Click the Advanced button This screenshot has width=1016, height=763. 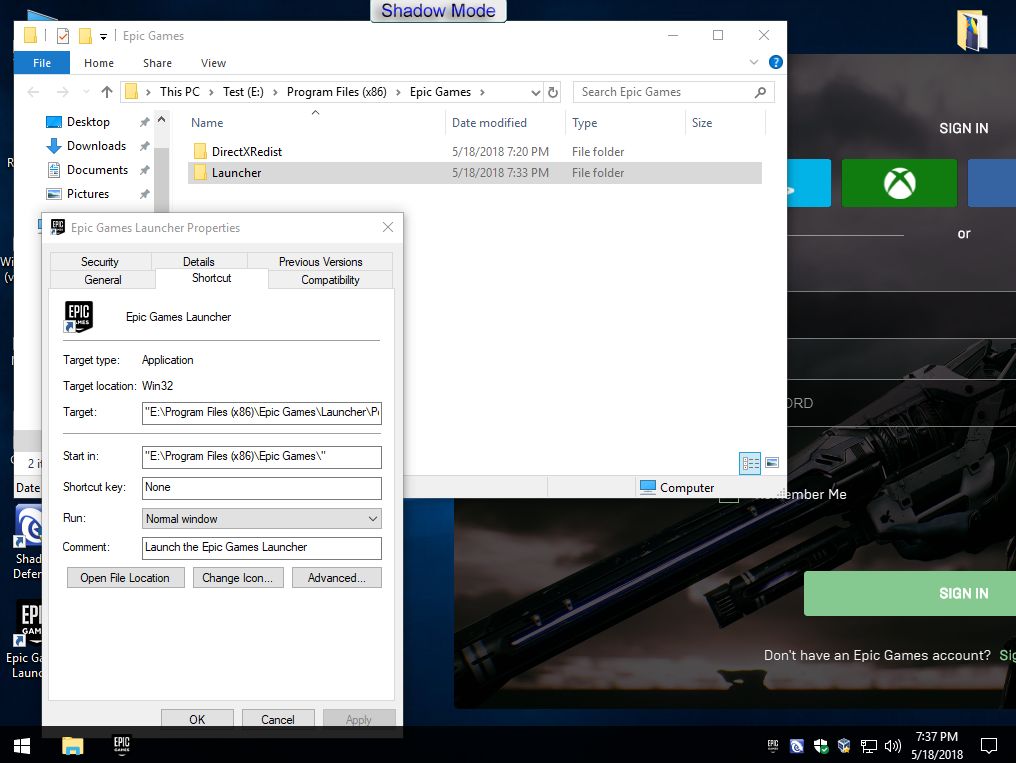(336, 578)
